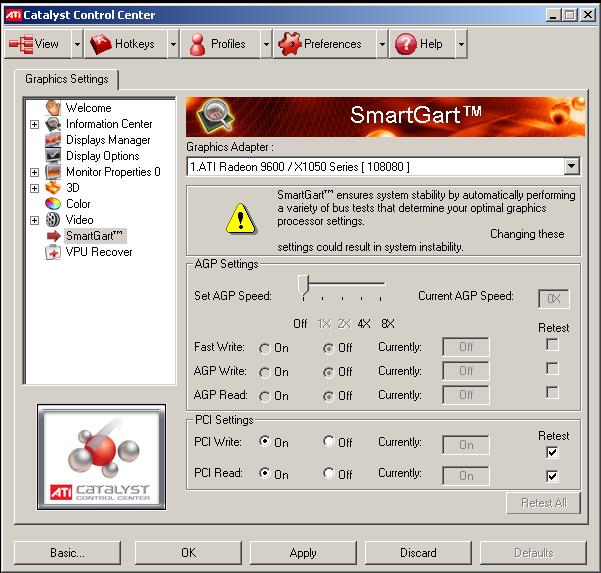Click the VPU Recover first-aid icon
601x573 pixels.
(53, 252)
